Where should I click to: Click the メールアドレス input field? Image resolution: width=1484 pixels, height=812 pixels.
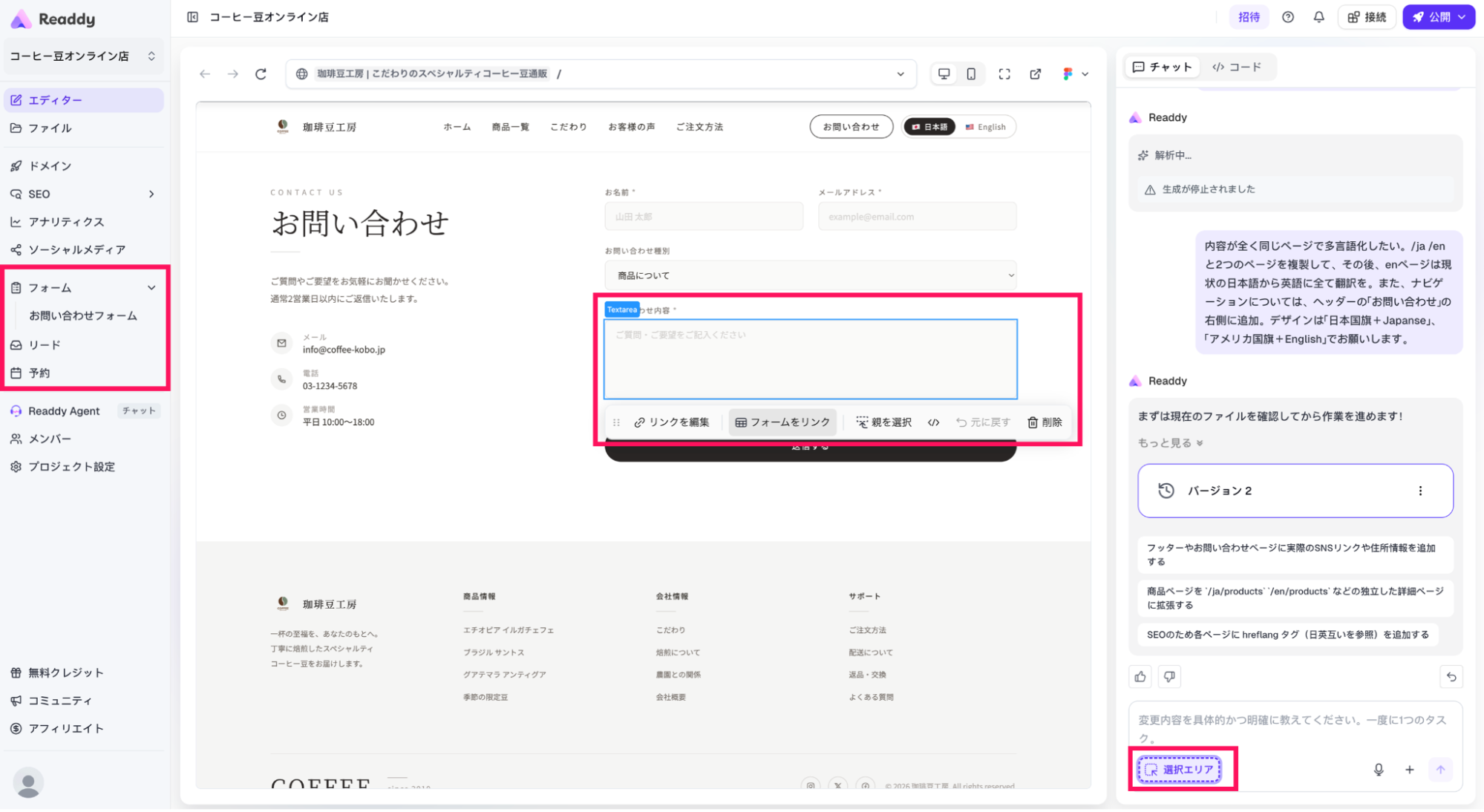tap(917, 217)
